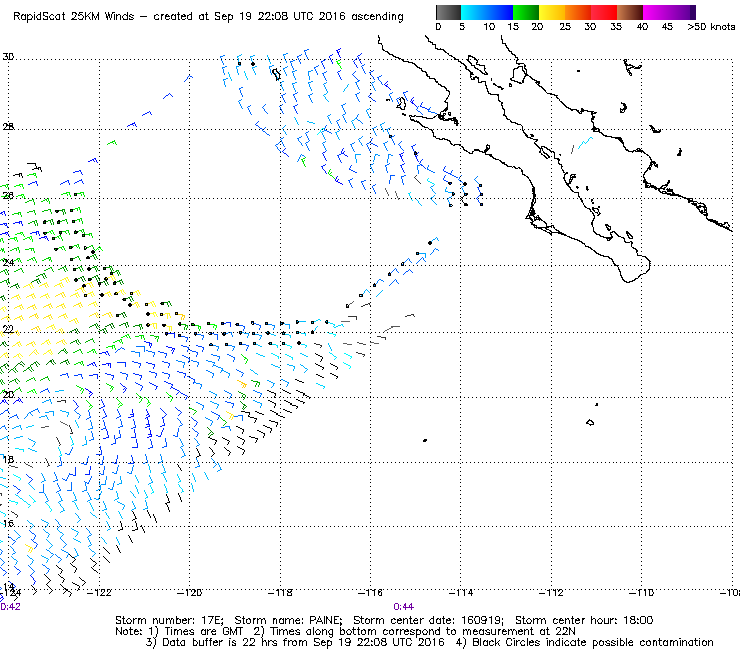Click the '>50 knots' legend label

tap(711, 27)
